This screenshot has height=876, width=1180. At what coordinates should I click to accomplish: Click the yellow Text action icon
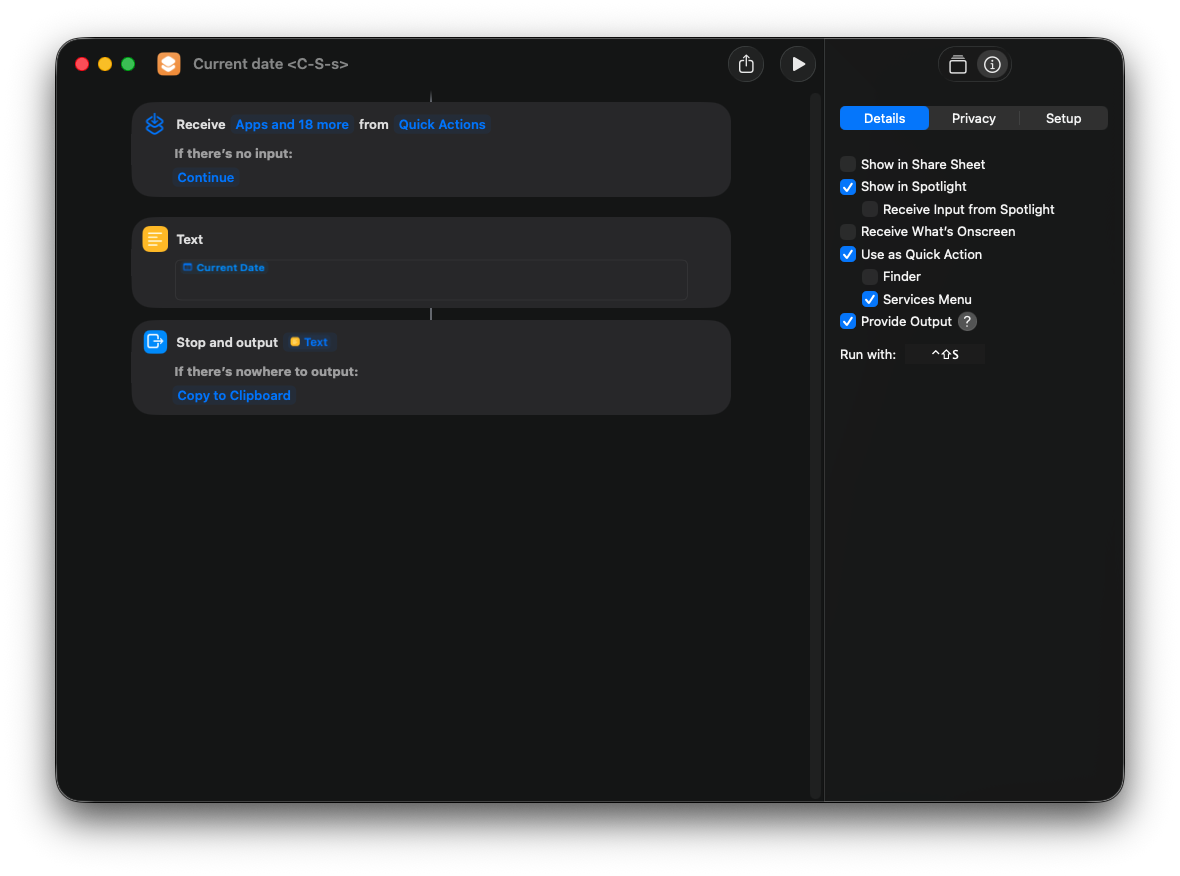point(155,239)
